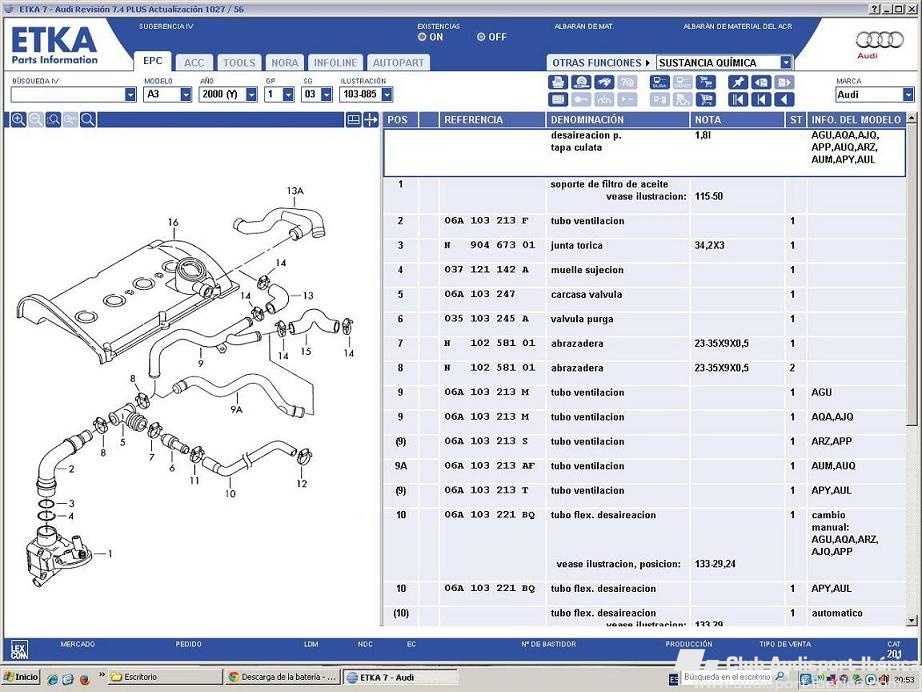Switch to the AUTOPART tab

(398, 62)
